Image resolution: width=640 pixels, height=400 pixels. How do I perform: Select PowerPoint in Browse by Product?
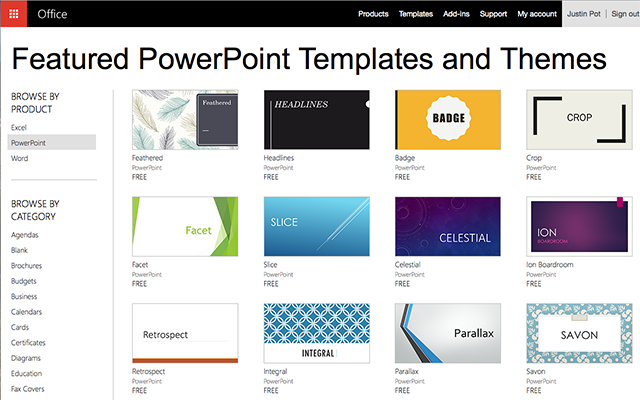coord(52,142)
